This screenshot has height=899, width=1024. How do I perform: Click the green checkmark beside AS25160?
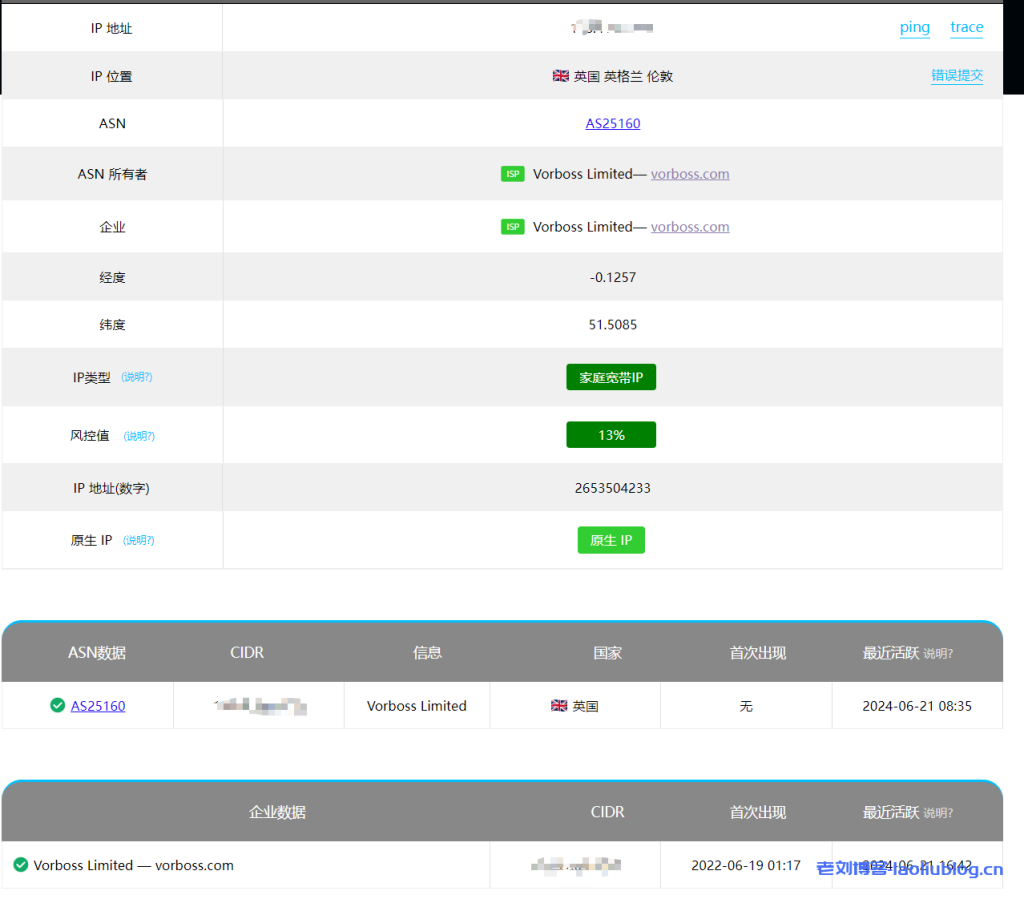(57, 705)
